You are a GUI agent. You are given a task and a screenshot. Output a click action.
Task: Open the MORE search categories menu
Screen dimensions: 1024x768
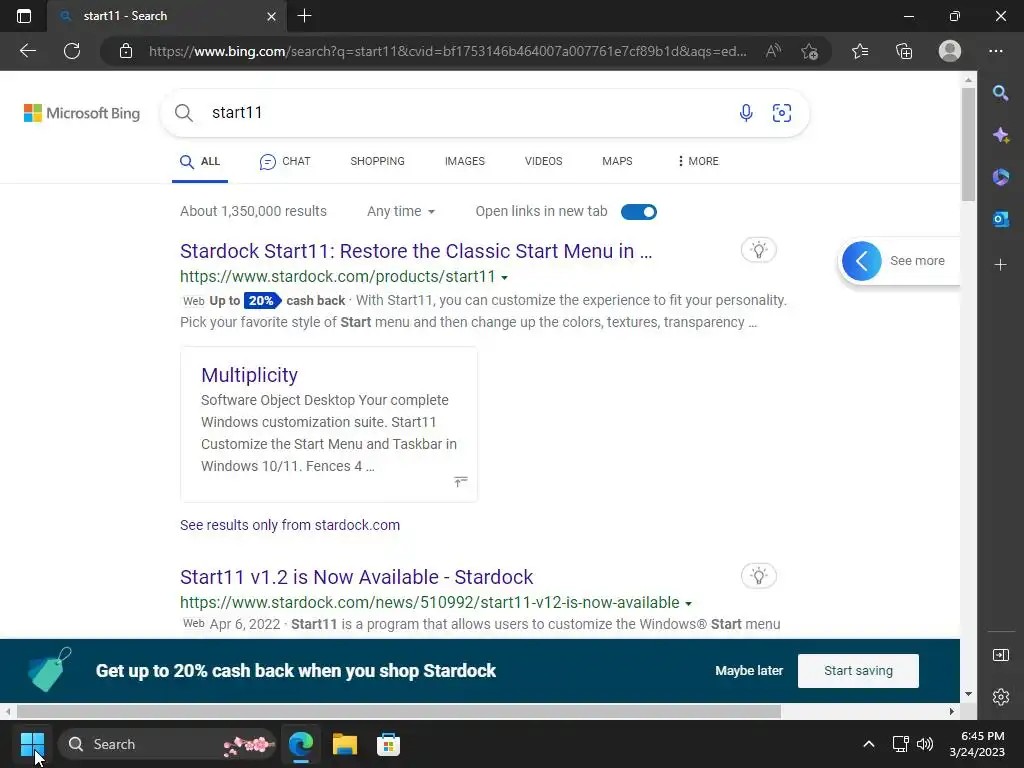click(x=698, y=161)
